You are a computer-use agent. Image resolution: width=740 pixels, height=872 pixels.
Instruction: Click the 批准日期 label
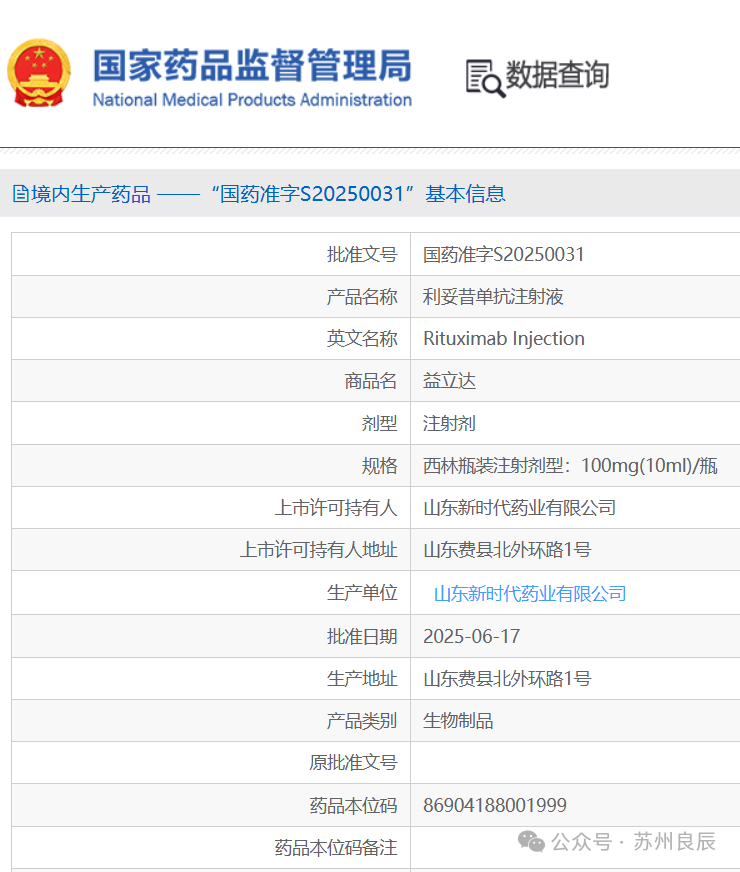[362, 636]
